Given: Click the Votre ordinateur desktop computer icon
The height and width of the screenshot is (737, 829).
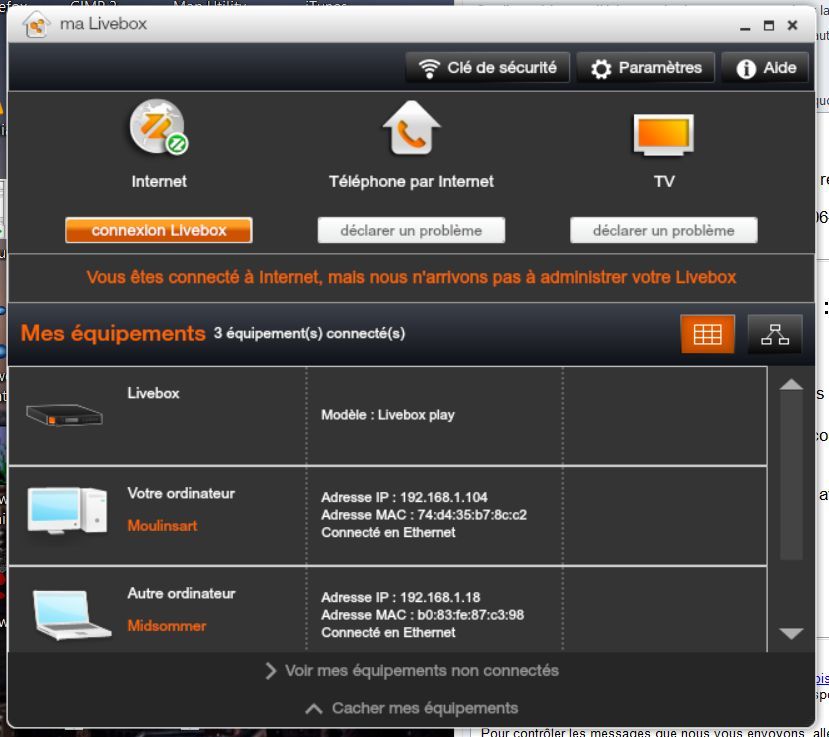Looking at the screenshot, I should tap(67, 511).
